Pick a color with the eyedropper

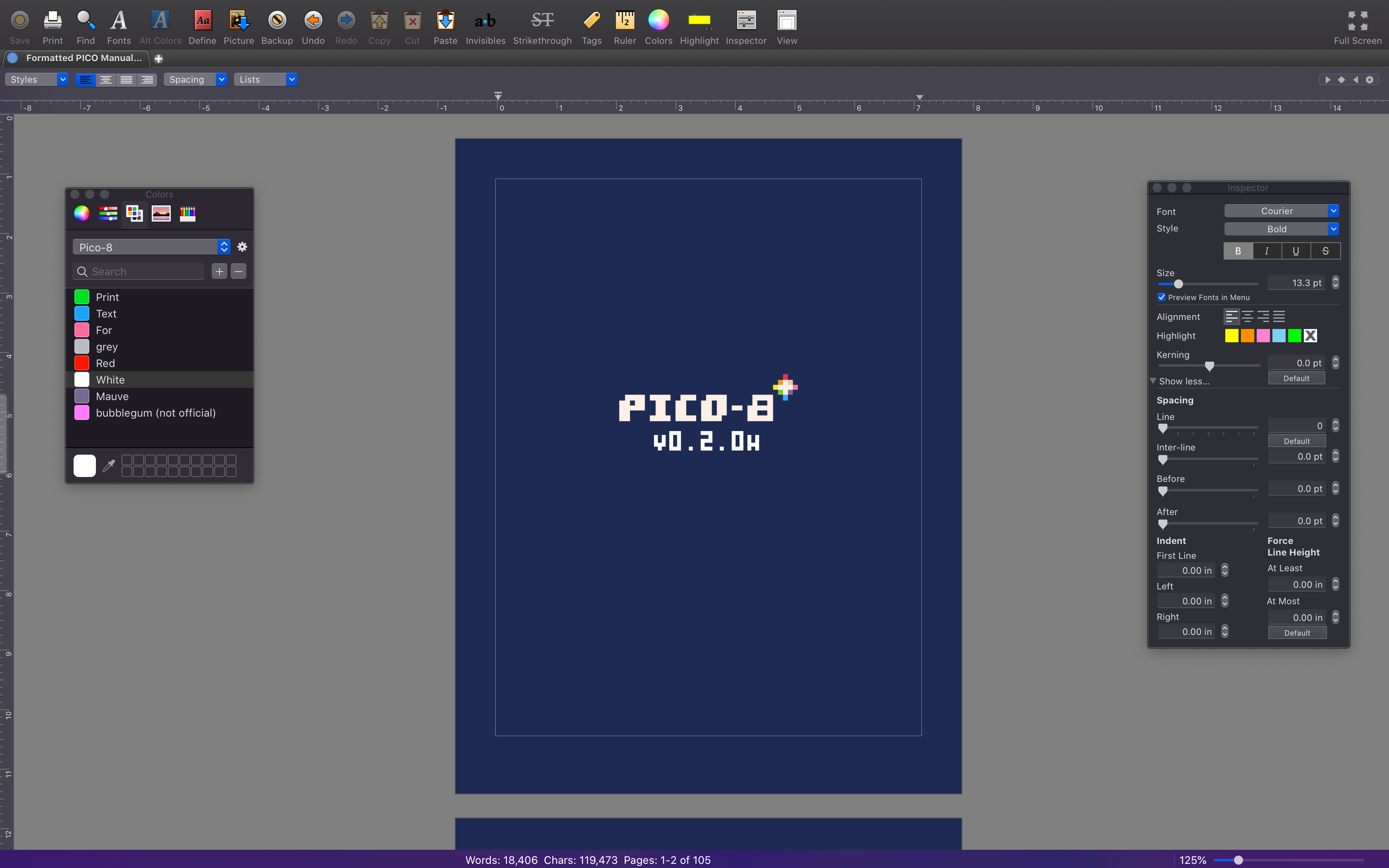108,465
